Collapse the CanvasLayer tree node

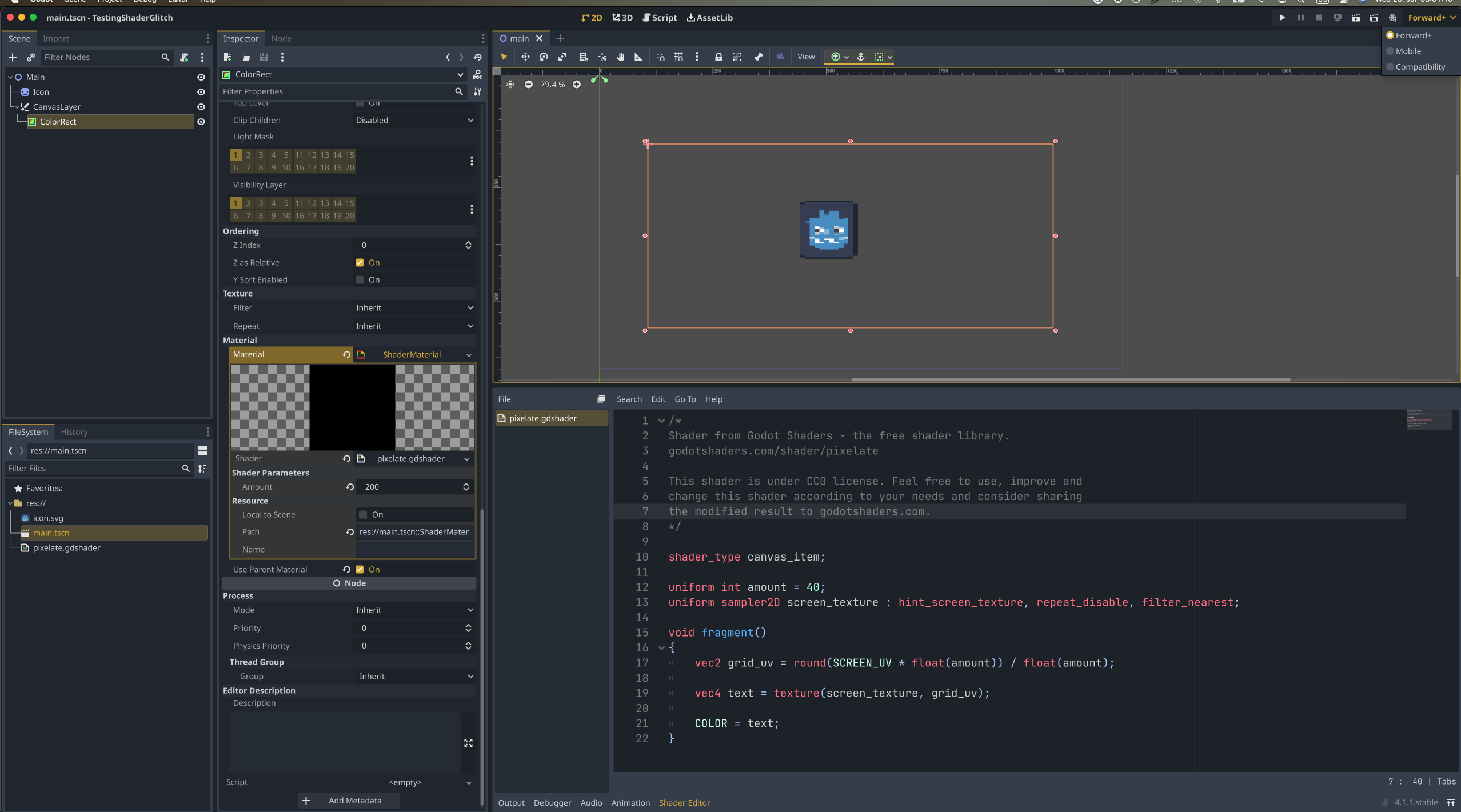(17, 107)
